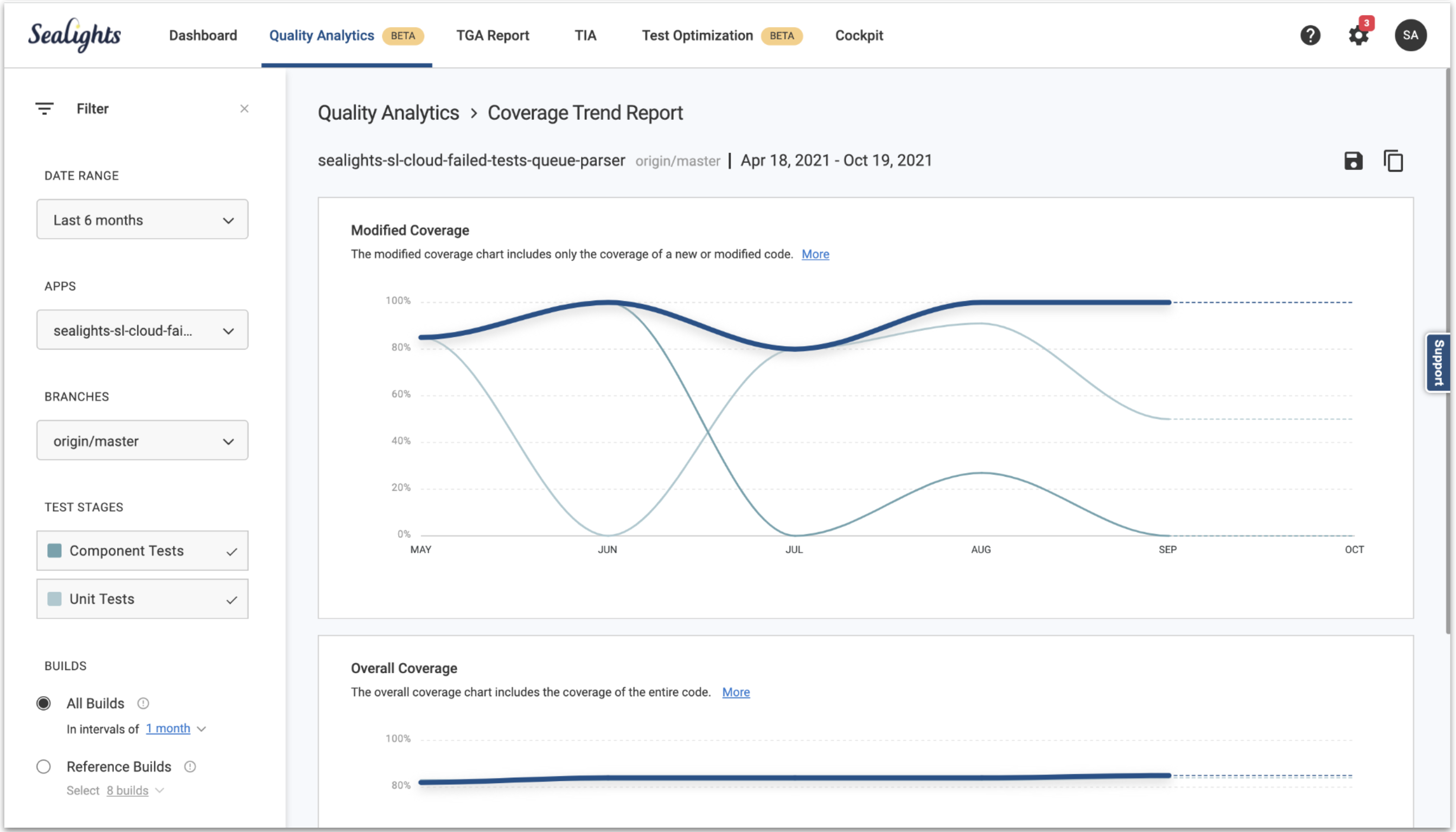Click the filter lines icon
The height and width of the screenshot is (832, 1456).
[44, 108]
